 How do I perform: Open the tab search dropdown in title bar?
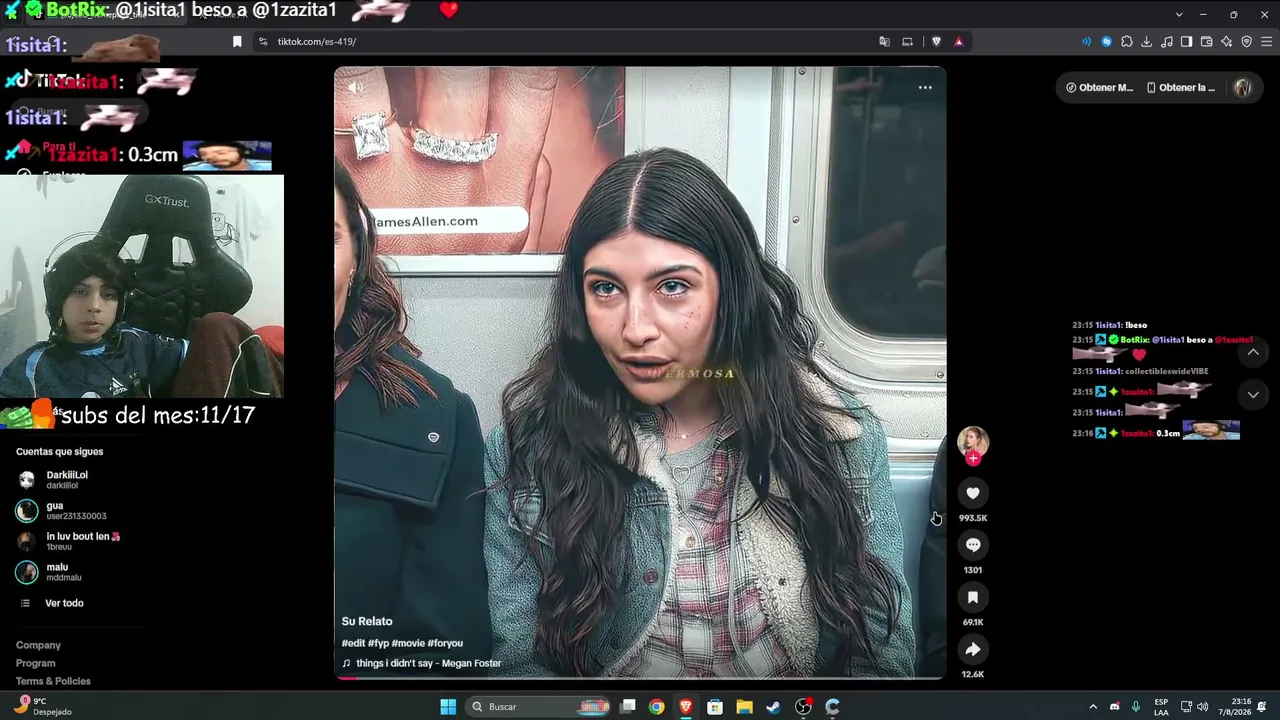pos(1179,14)
